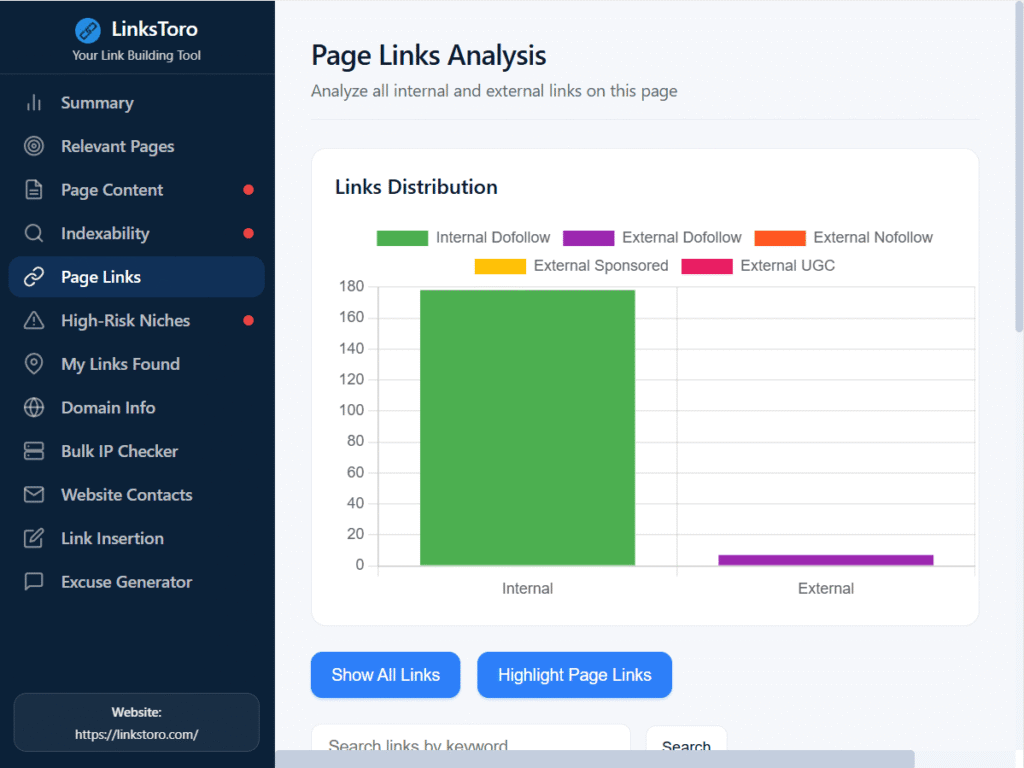
Task: Toggle the External UGC pink legend swatch
Action: point(707,266)
